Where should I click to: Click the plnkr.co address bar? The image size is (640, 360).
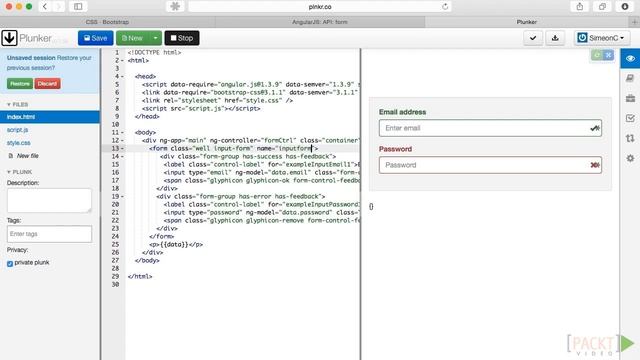(320, 7)
